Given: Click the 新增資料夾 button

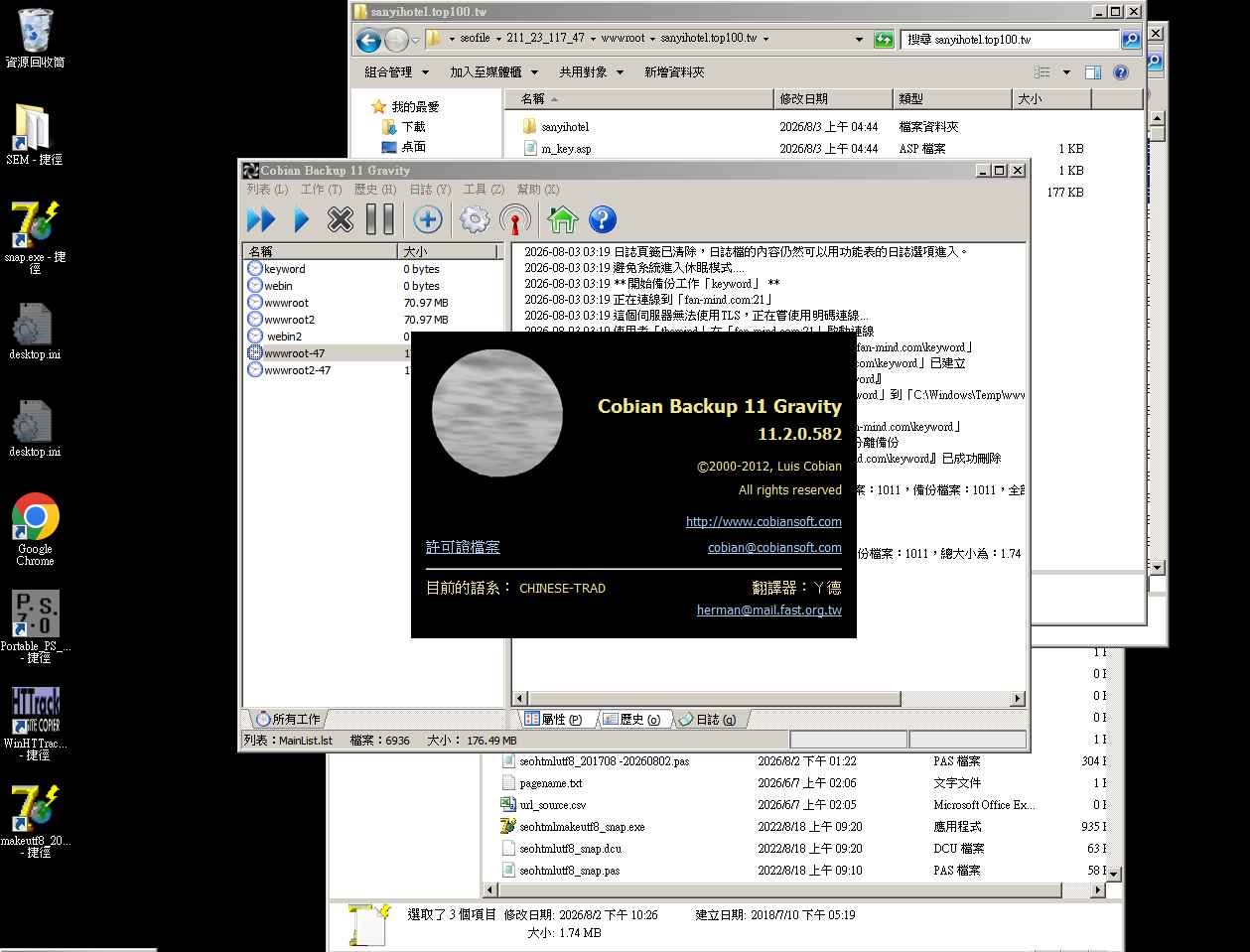Looking at the screenshot, I should 674,71.
